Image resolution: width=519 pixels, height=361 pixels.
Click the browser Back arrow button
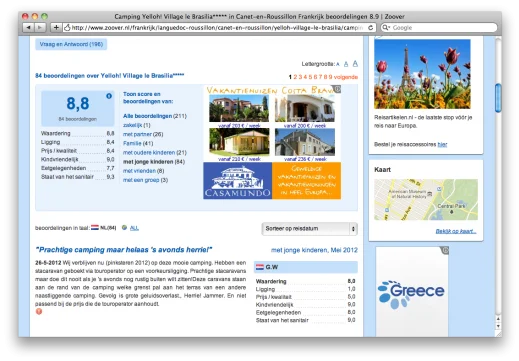click(28, 28)
